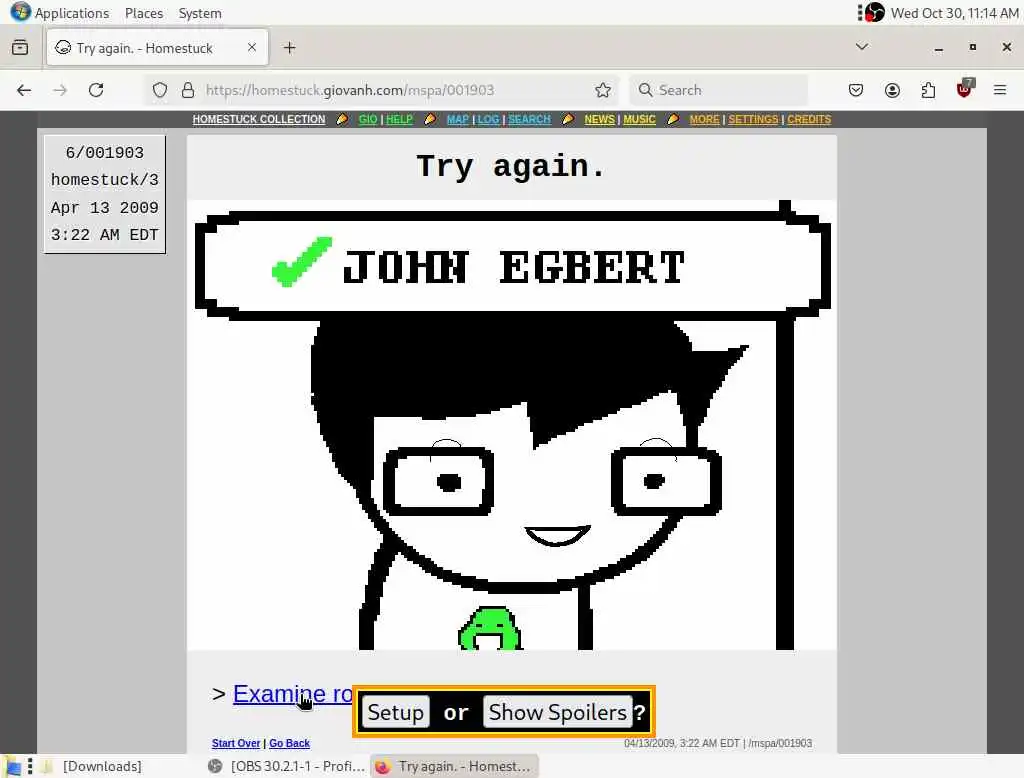1024x778 pixels.
Task: Close the Try again Homestuck tab
Action: tap(252, 47)
